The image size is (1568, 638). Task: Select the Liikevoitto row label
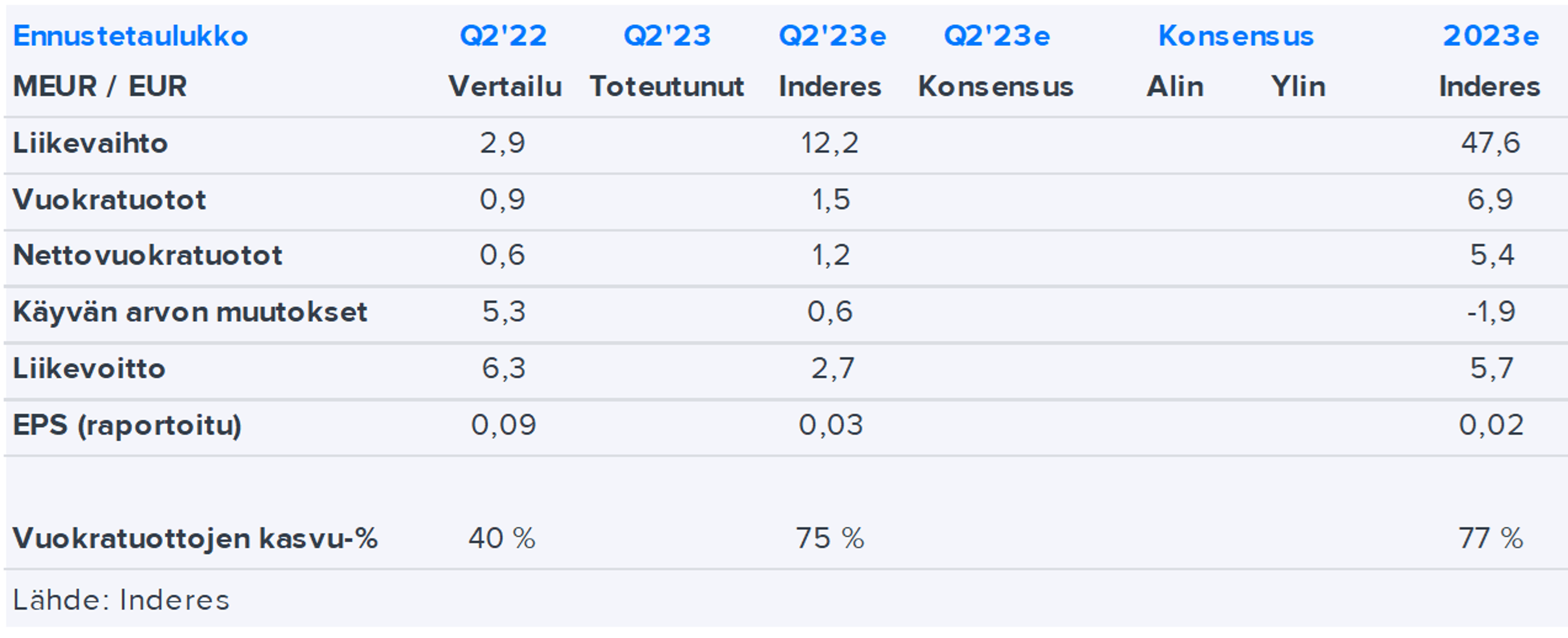point(89,368)
